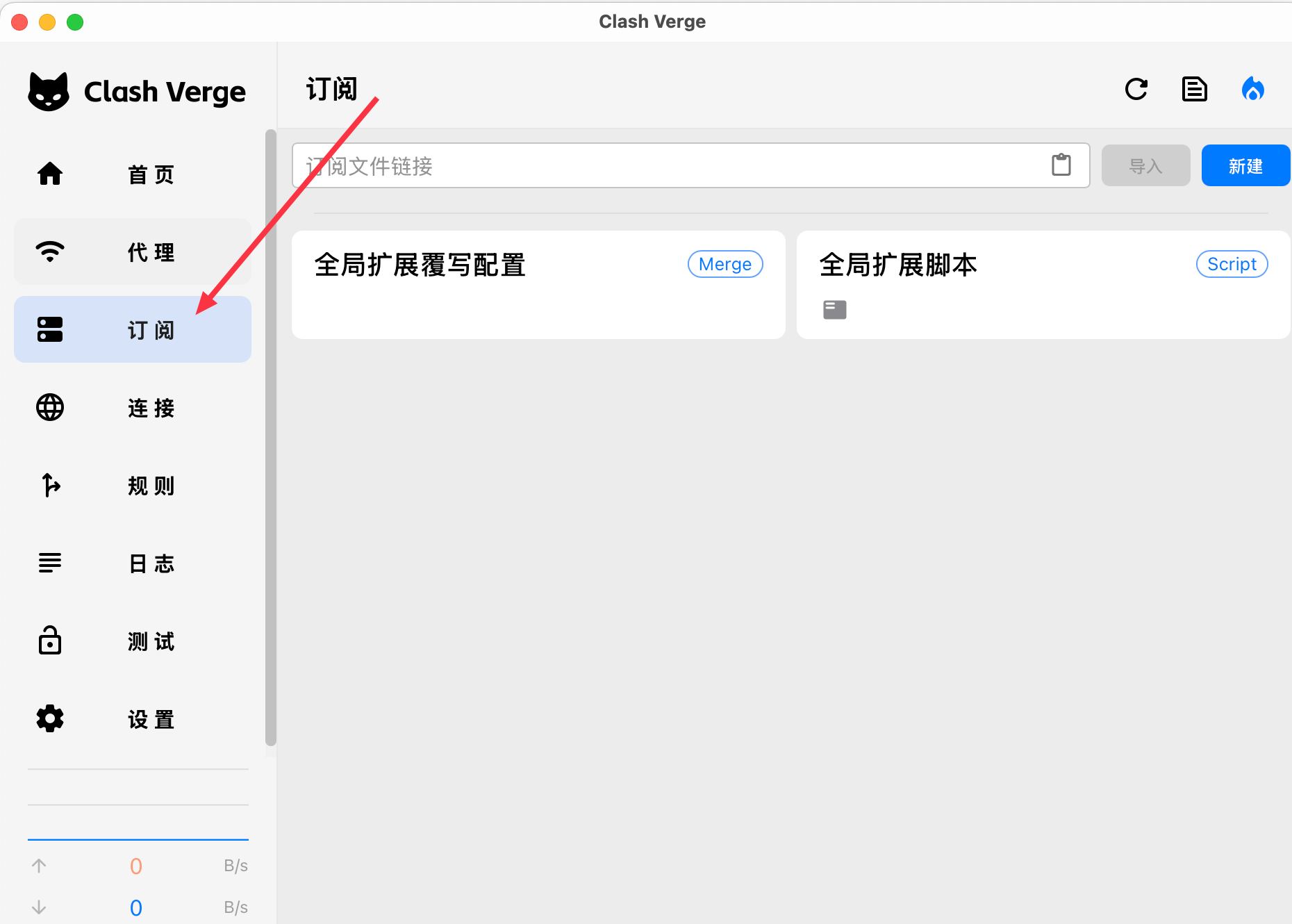The height and width of the screenshot is (924, 1292).
Task: Click the orange upload speed value 0
Action: pyautogui.click(x=136, y=866)
